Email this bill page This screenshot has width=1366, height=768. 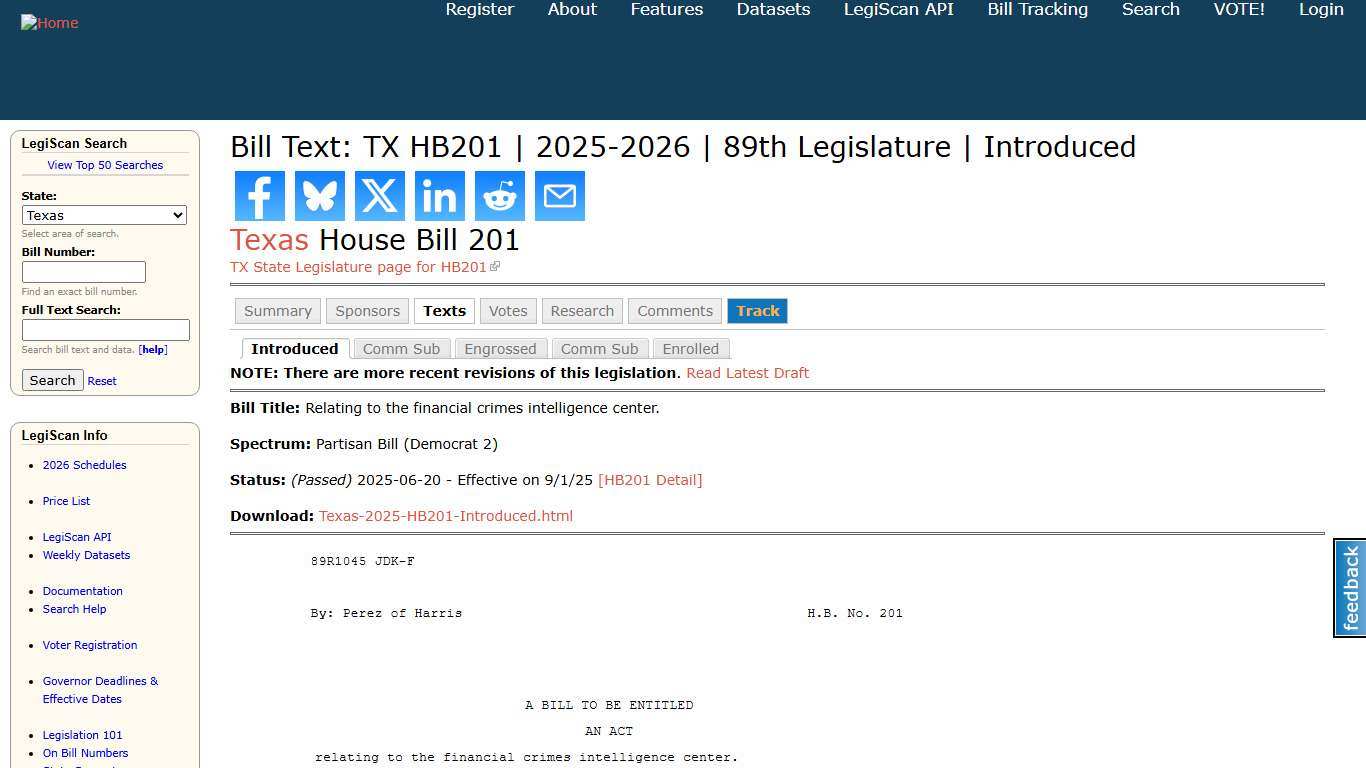pos(559,196)
